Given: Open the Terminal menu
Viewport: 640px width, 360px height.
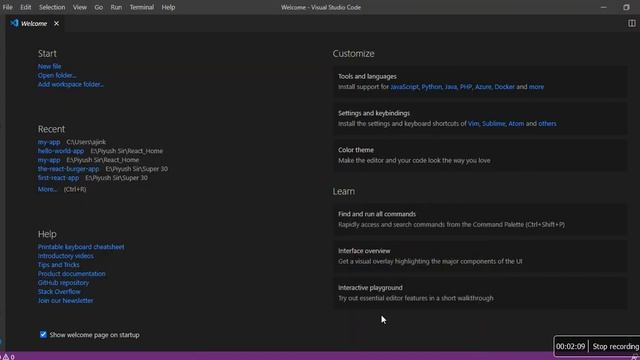Looking at the screenshot, I should point(142,7).
